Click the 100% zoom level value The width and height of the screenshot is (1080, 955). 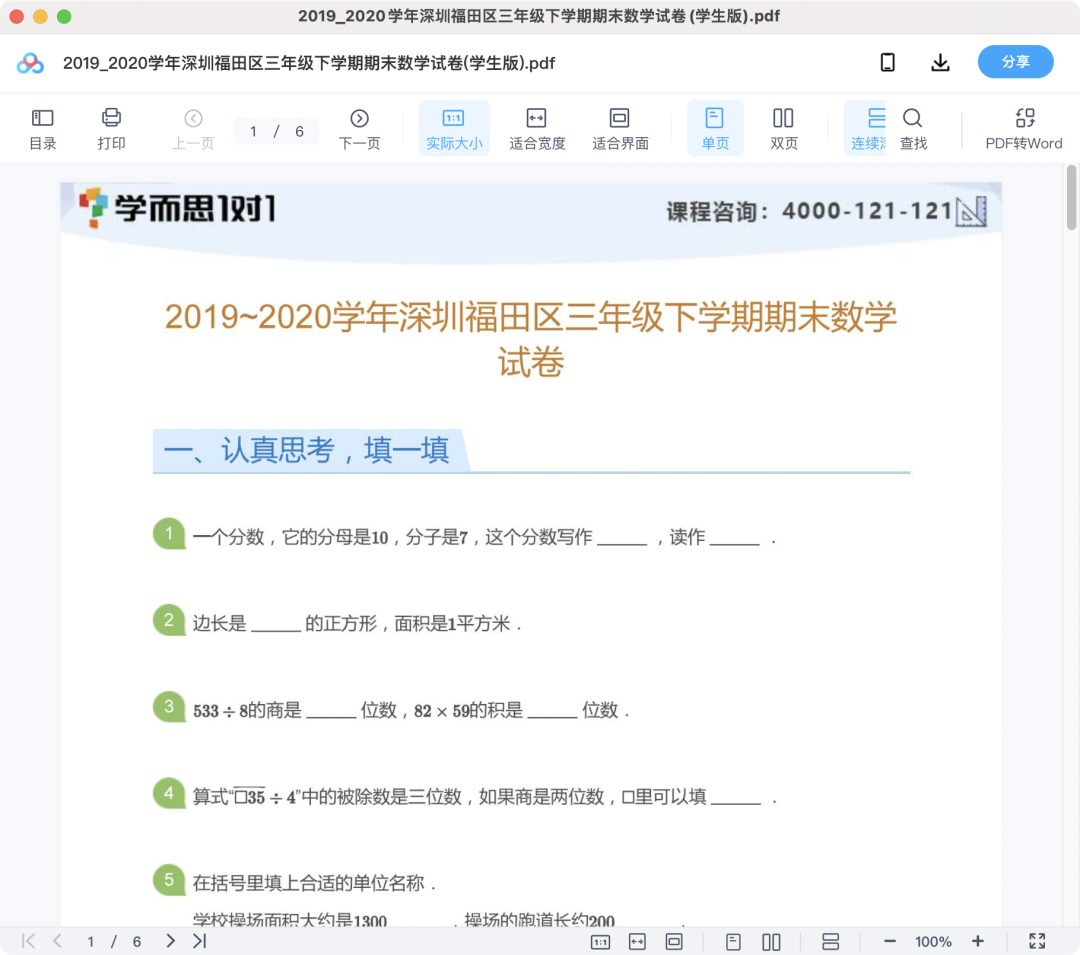(x=933, y=942)
